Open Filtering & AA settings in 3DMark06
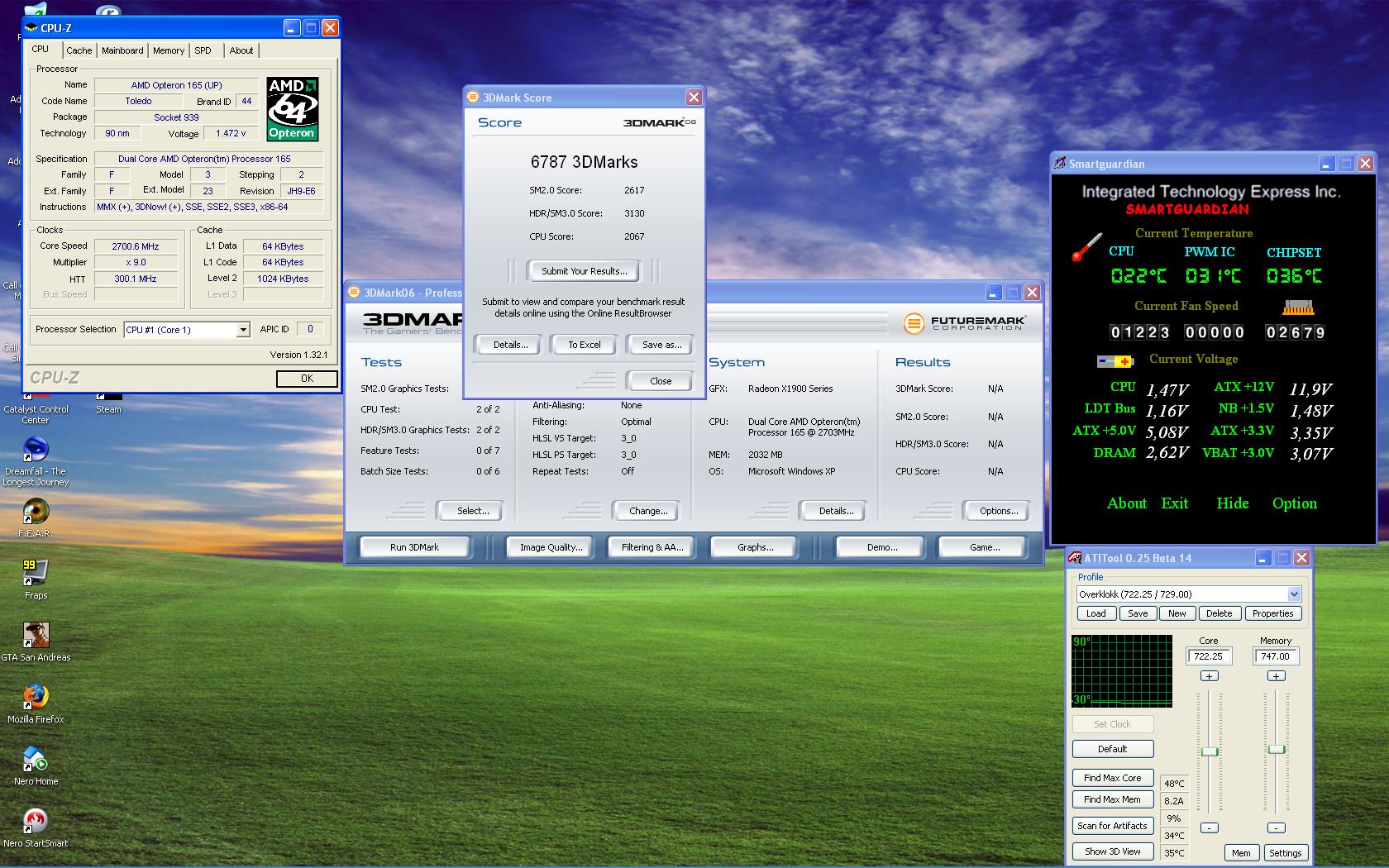 pos(652,547)
